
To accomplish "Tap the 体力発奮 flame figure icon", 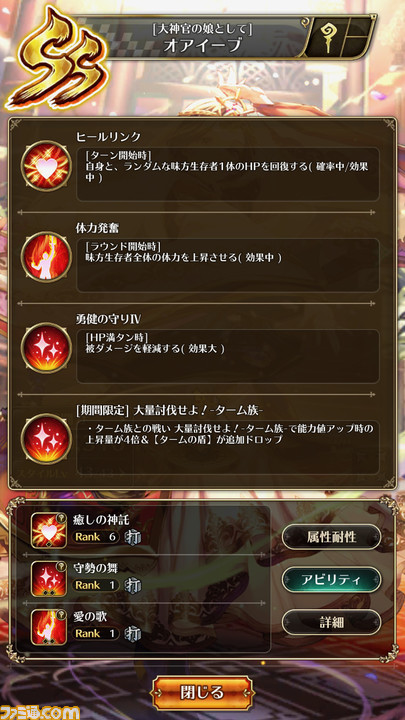I will tap(45, 257).
